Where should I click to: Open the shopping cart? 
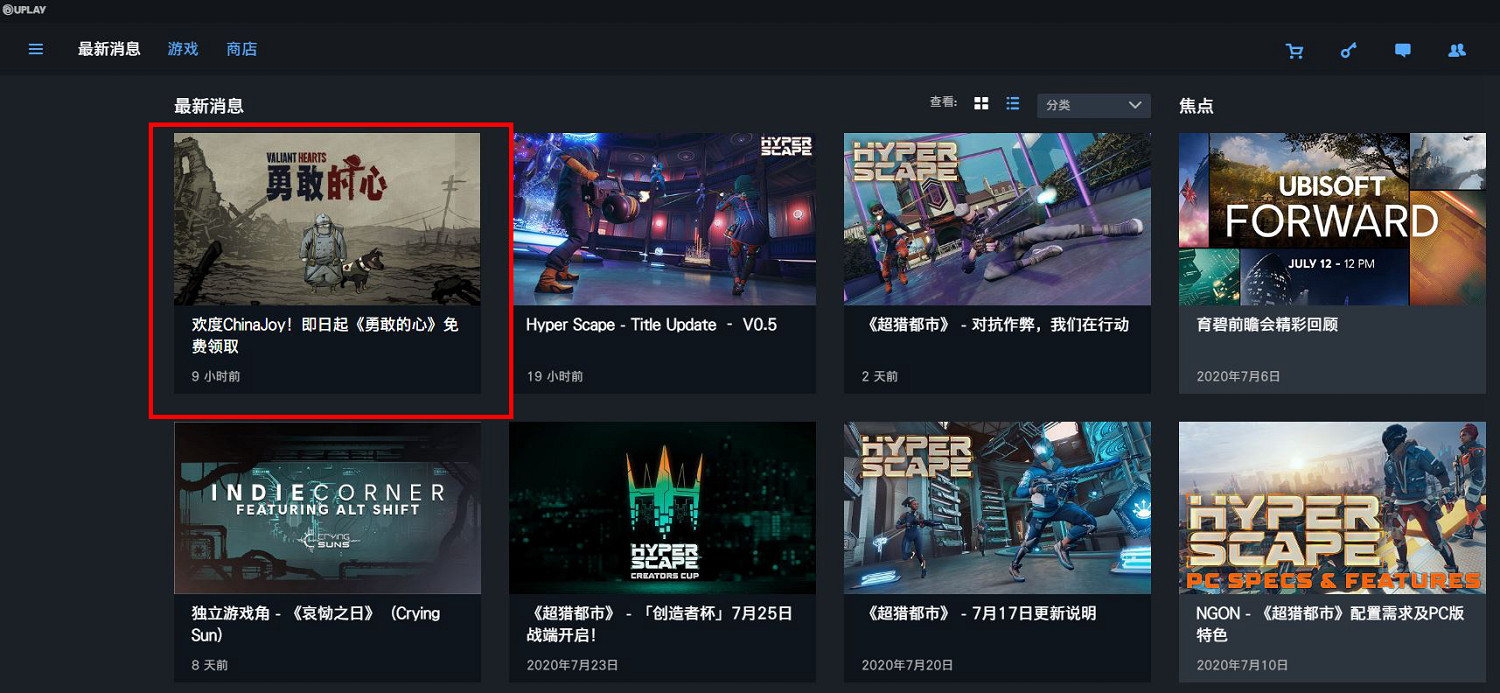click(x=1295, y=50)
